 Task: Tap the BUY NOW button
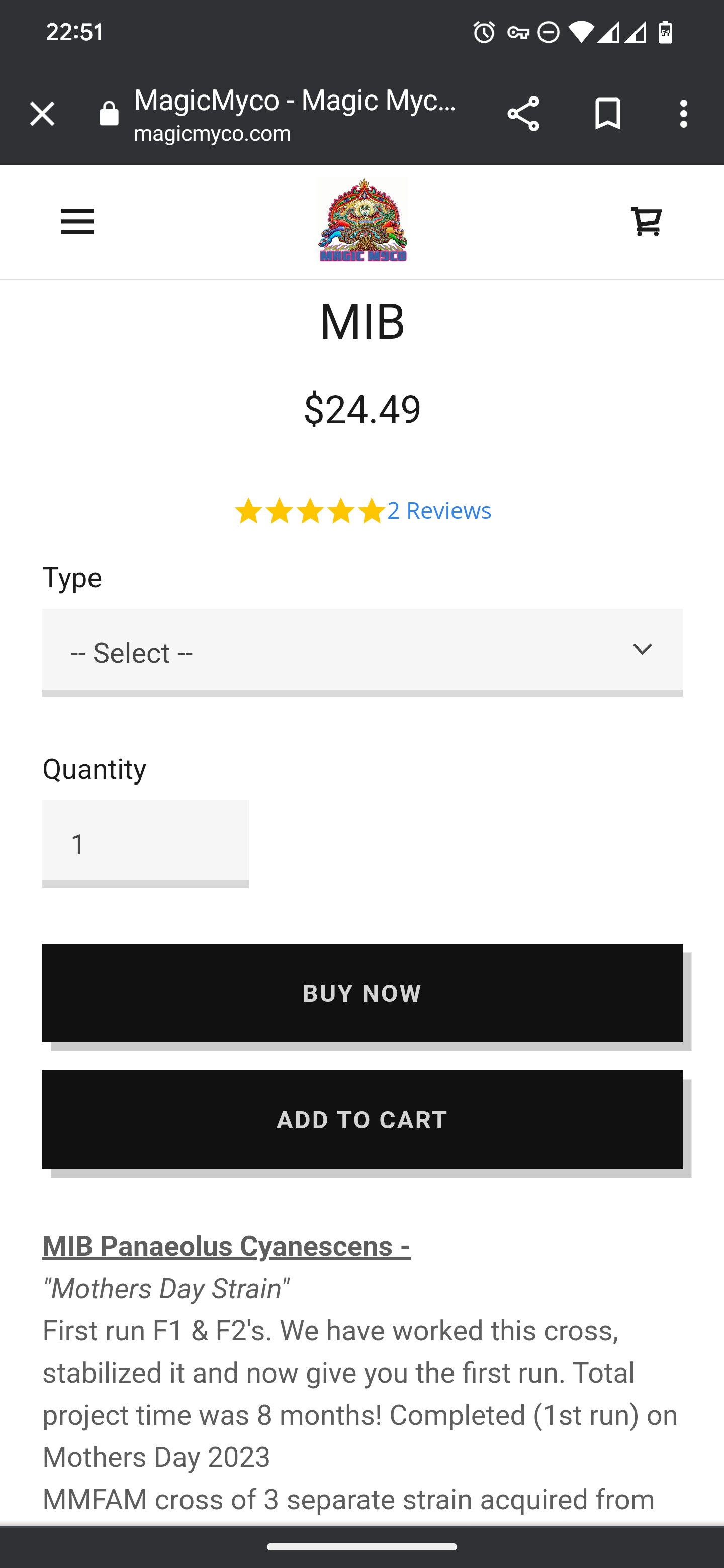tap(363, 993)
